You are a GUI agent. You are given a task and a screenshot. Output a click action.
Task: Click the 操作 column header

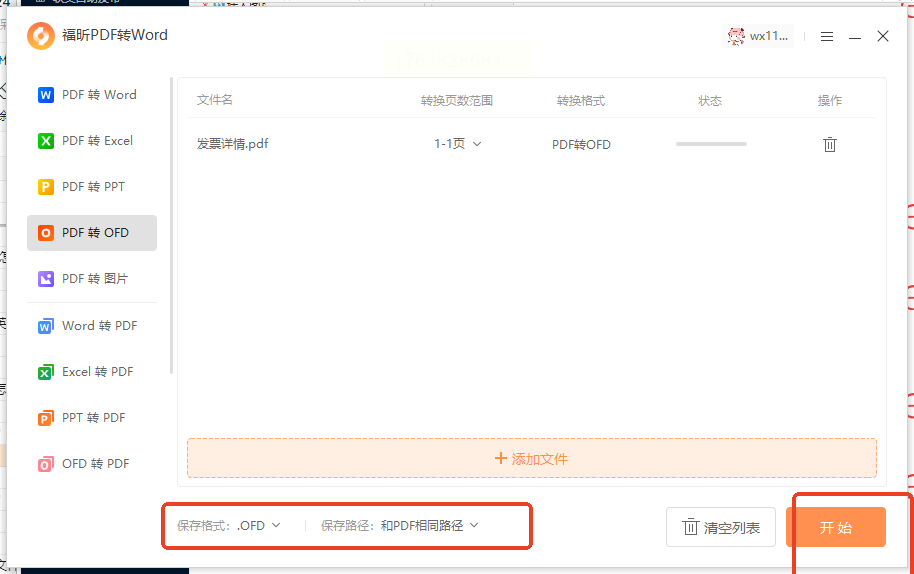[829, 101]
